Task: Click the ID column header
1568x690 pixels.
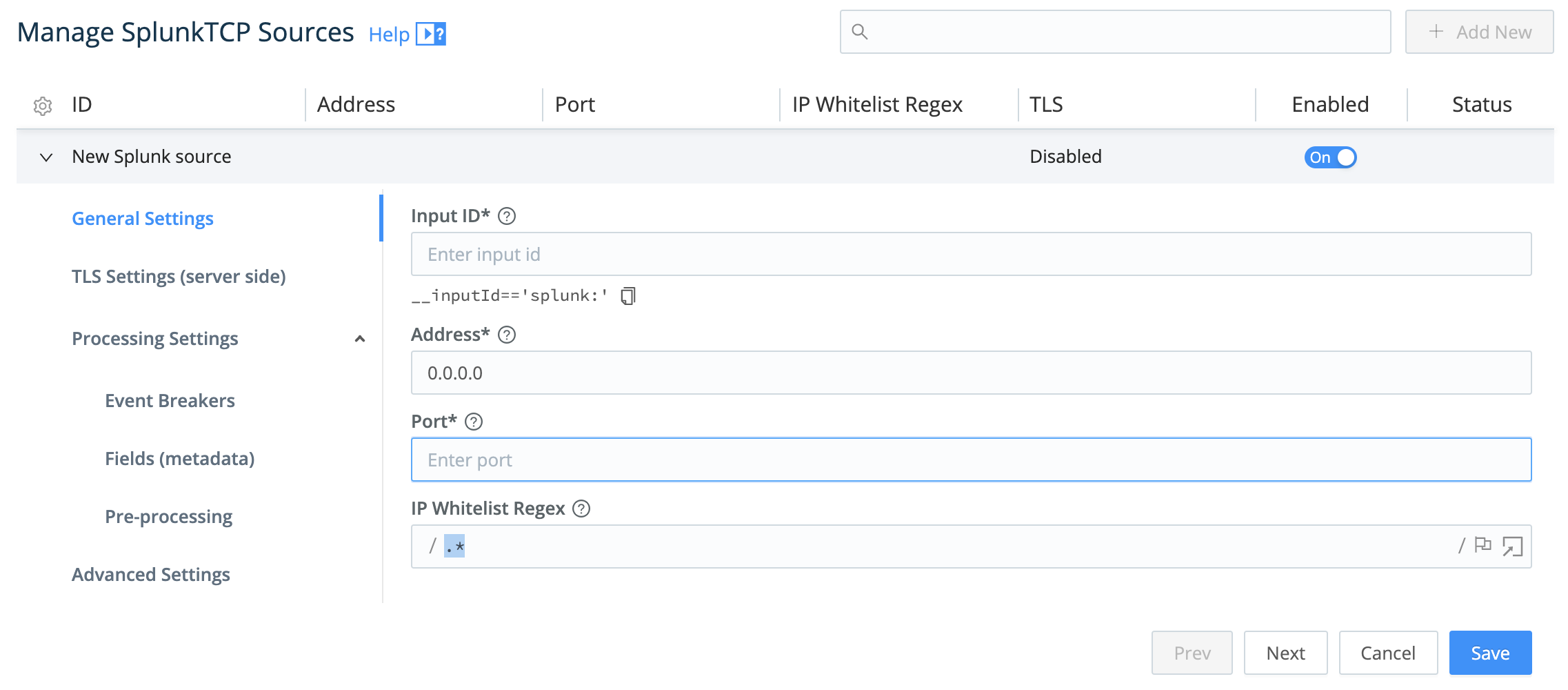Action: [x=82, y=105]
